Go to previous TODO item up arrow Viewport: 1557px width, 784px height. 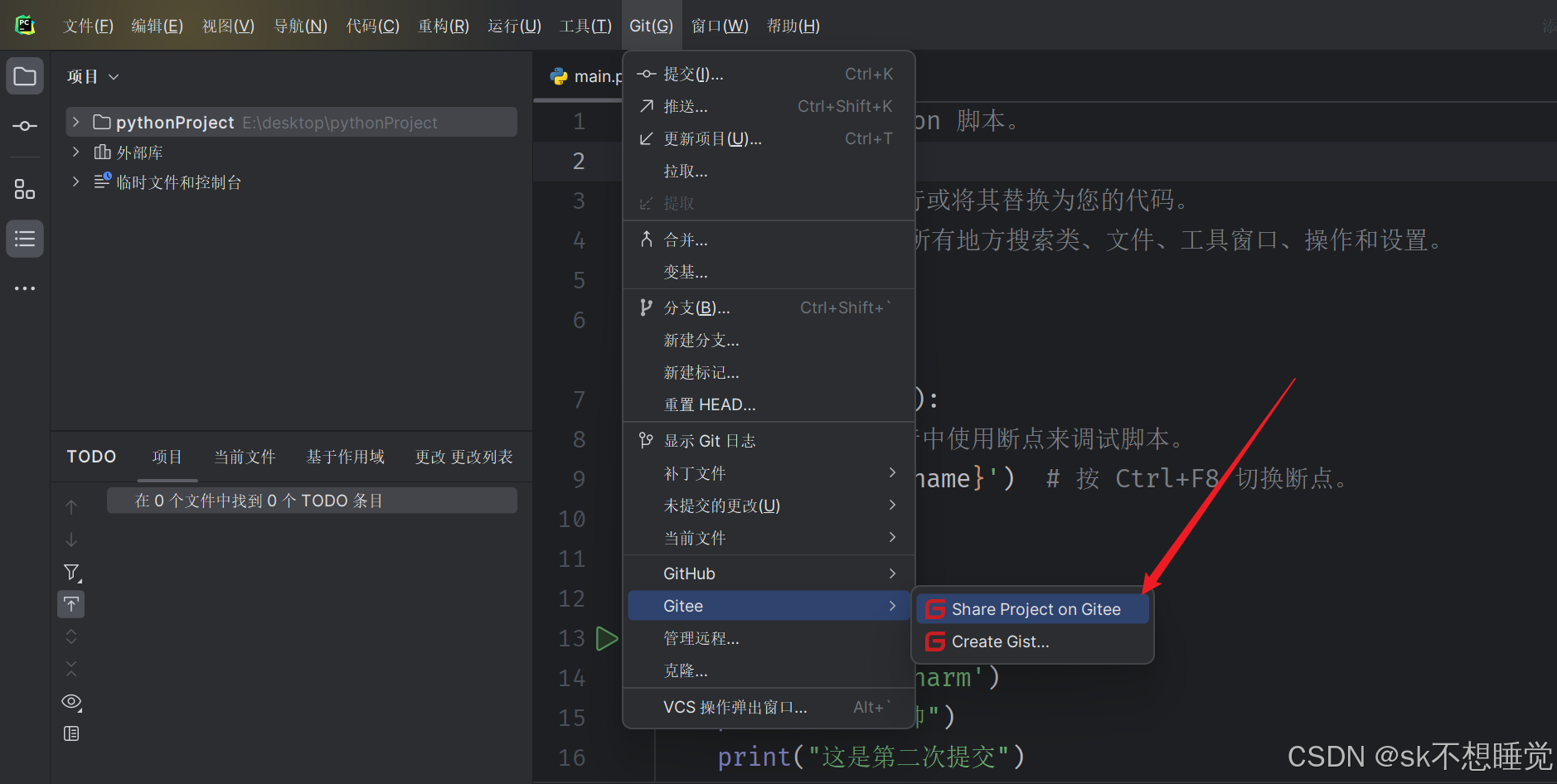click(71, 506)
